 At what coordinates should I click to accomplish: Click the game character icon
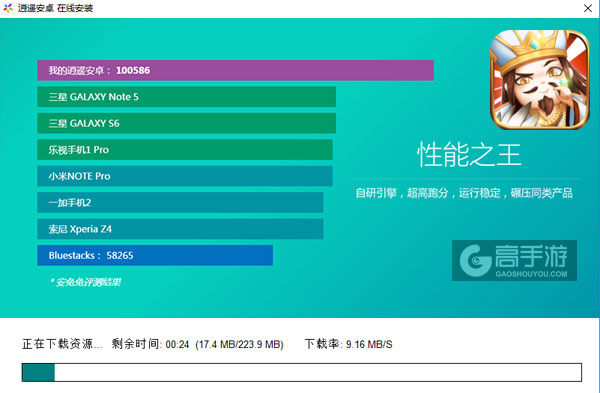[x=540, y=80]
